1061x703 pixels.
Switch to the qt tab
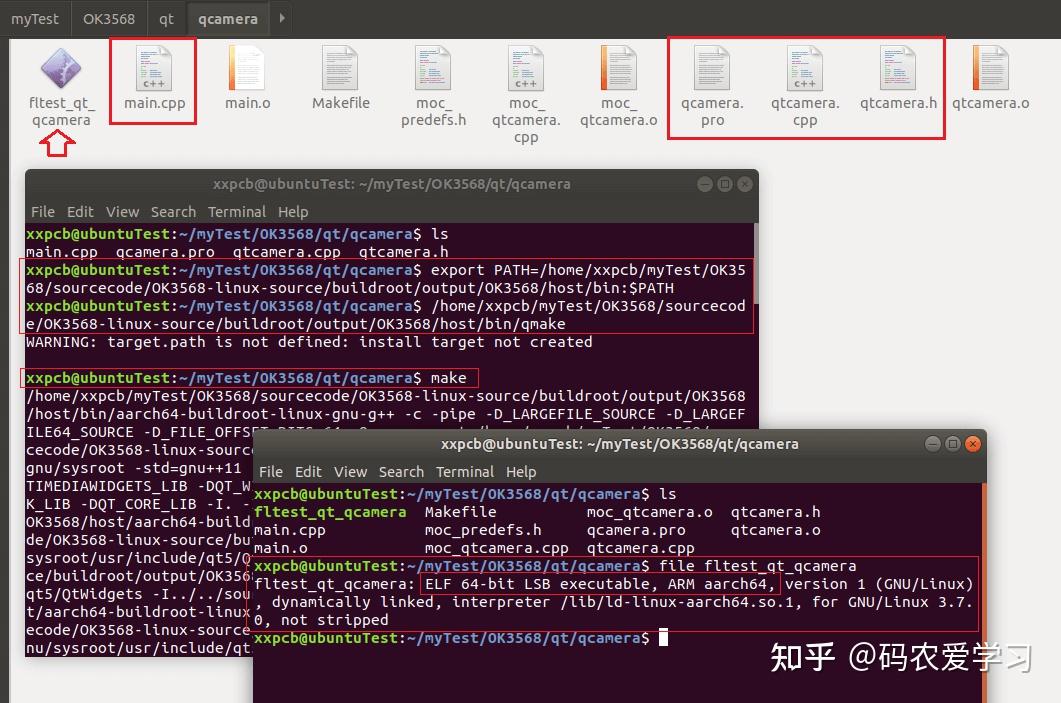(x=166, y=18)
